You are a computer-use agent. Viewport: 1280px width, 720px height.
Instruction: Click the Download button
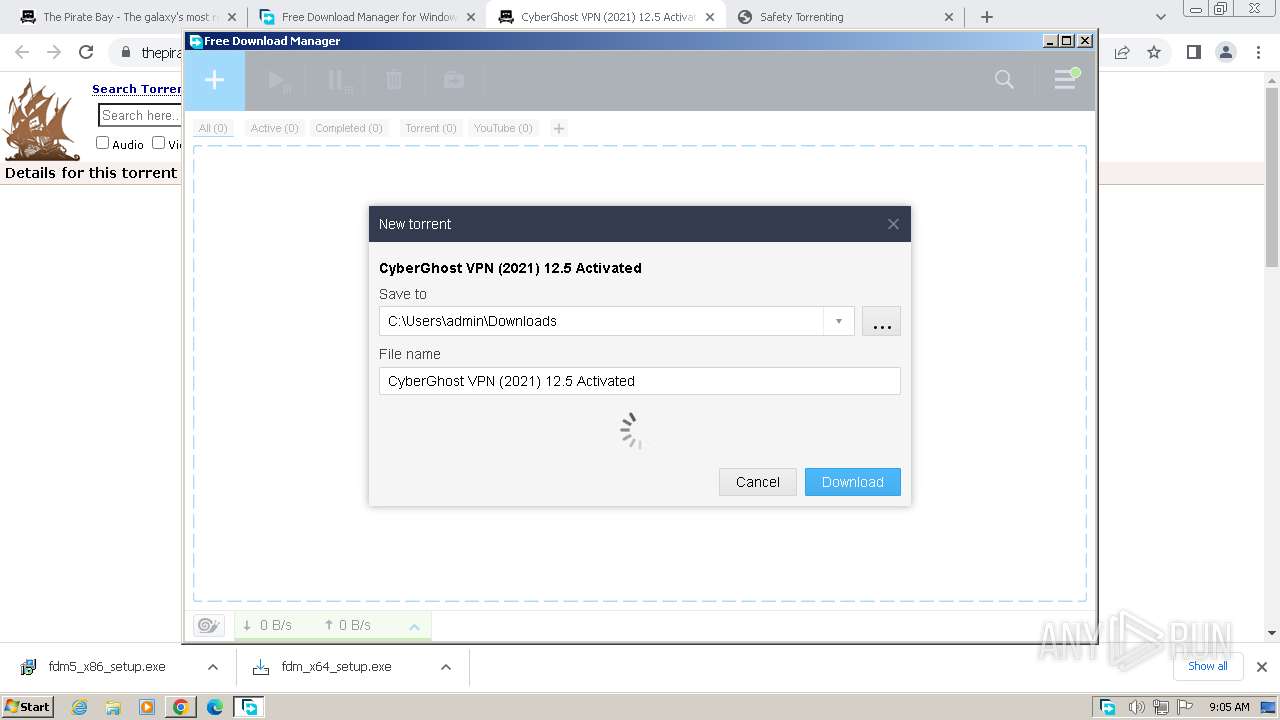click(x=852, y=482)
